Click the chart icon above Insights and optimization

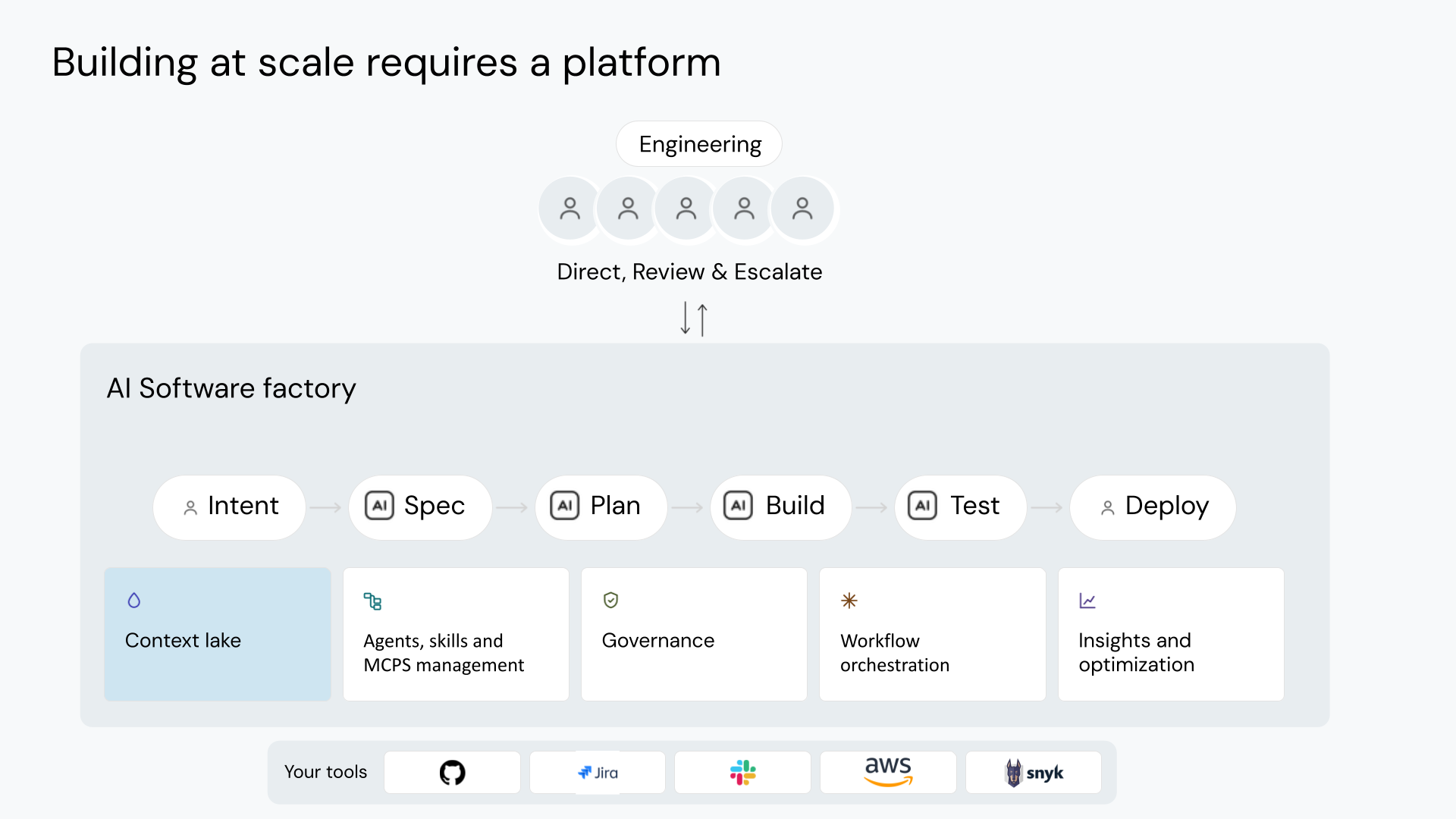coord(1087,601)
